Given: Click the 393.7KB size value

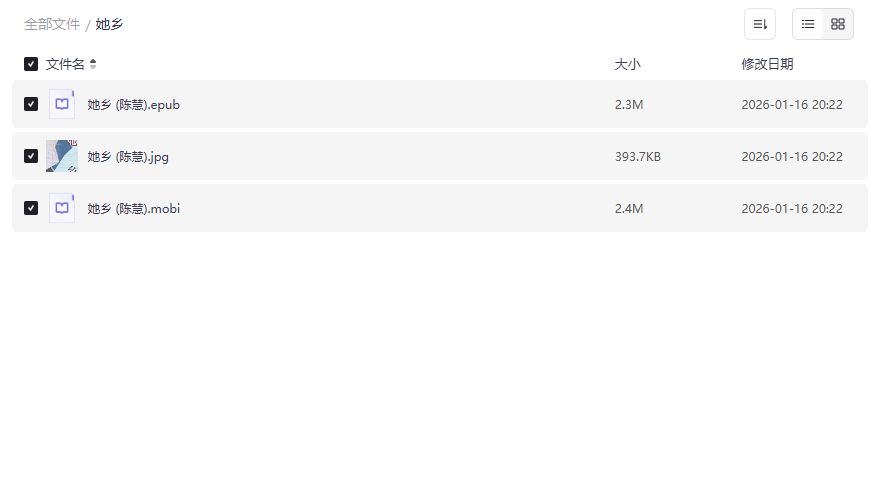Looking at the screenshot, I should tap(637, 156).
